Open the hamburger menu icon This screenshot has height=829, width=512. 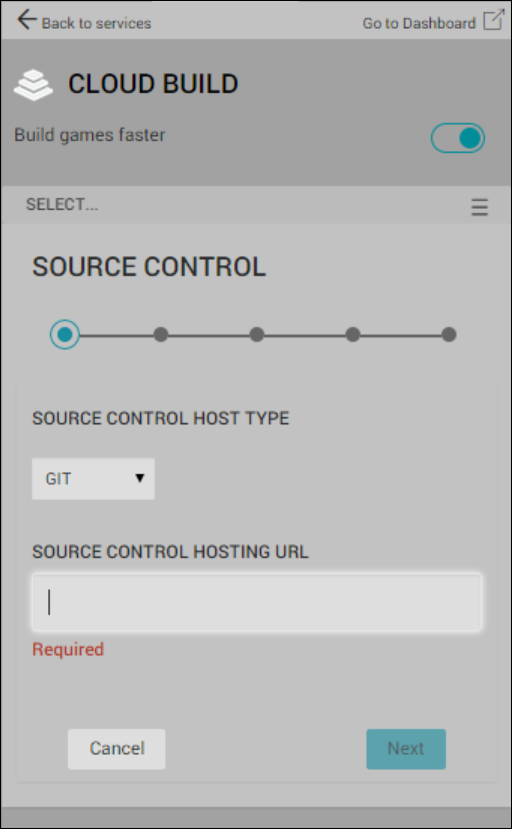click(x=480, y=207)
